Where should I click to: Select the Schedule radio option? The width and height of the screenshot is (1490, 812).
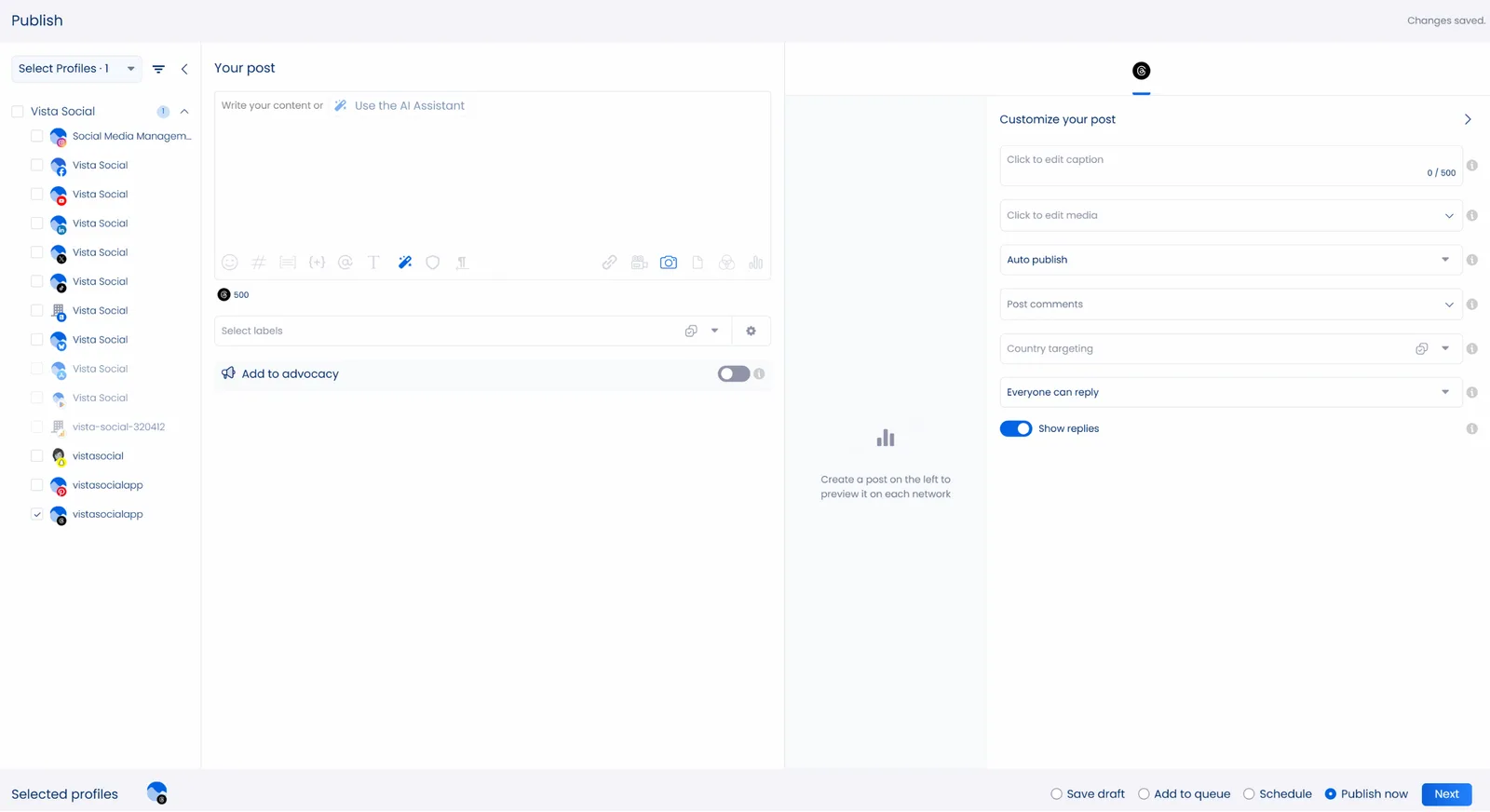coord(1249,794)
